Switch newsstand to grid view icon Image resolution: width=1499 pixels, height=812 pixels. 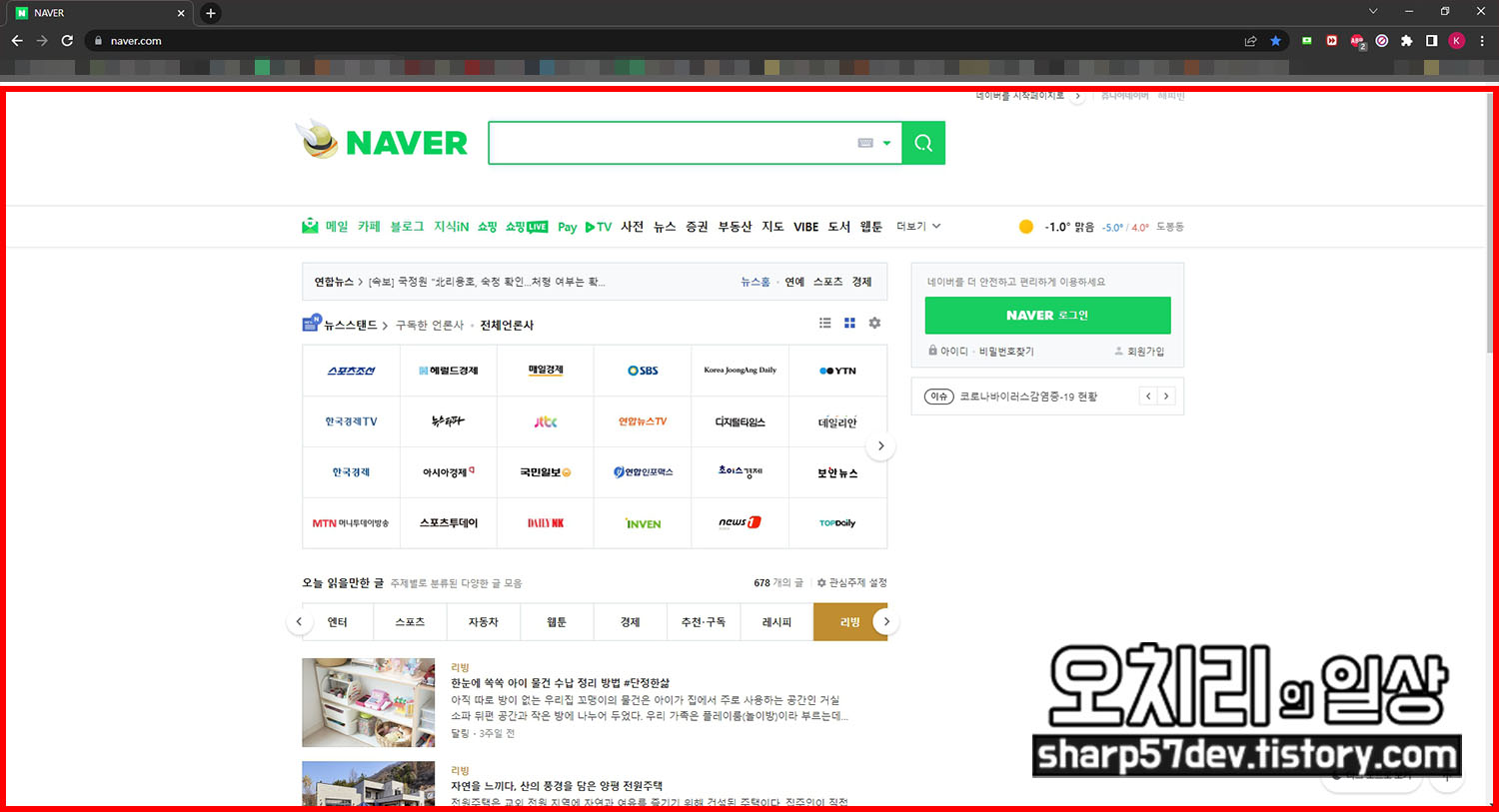tap(849, 323)
